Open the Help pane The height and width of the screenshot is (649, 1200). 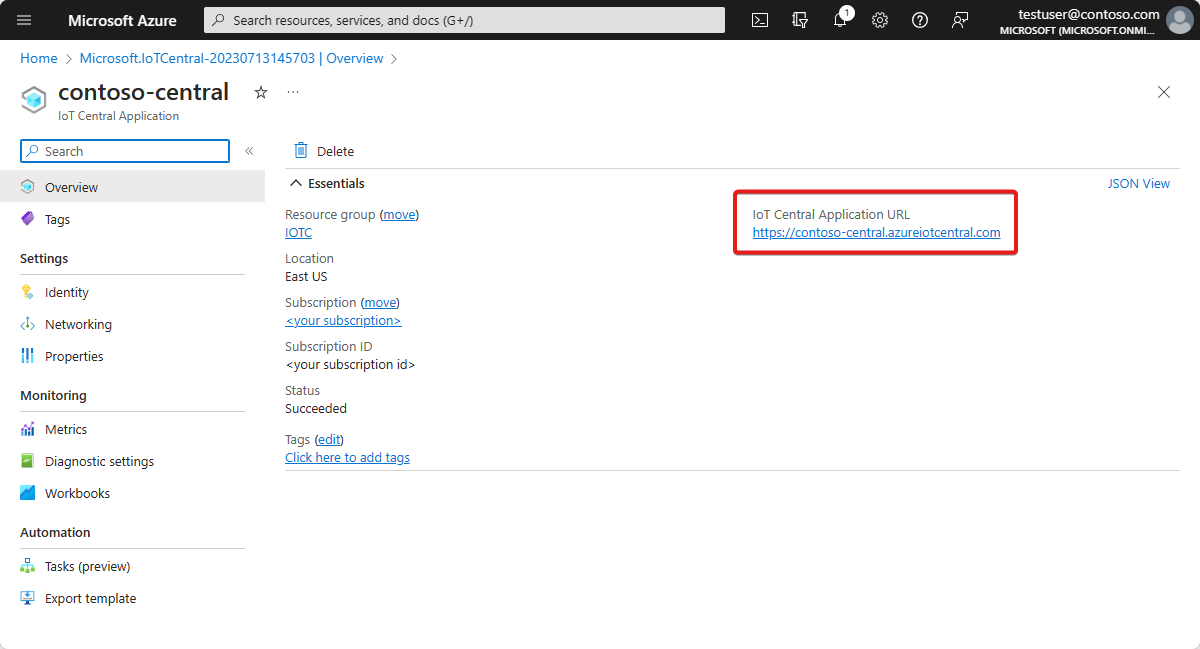[920, 19]
